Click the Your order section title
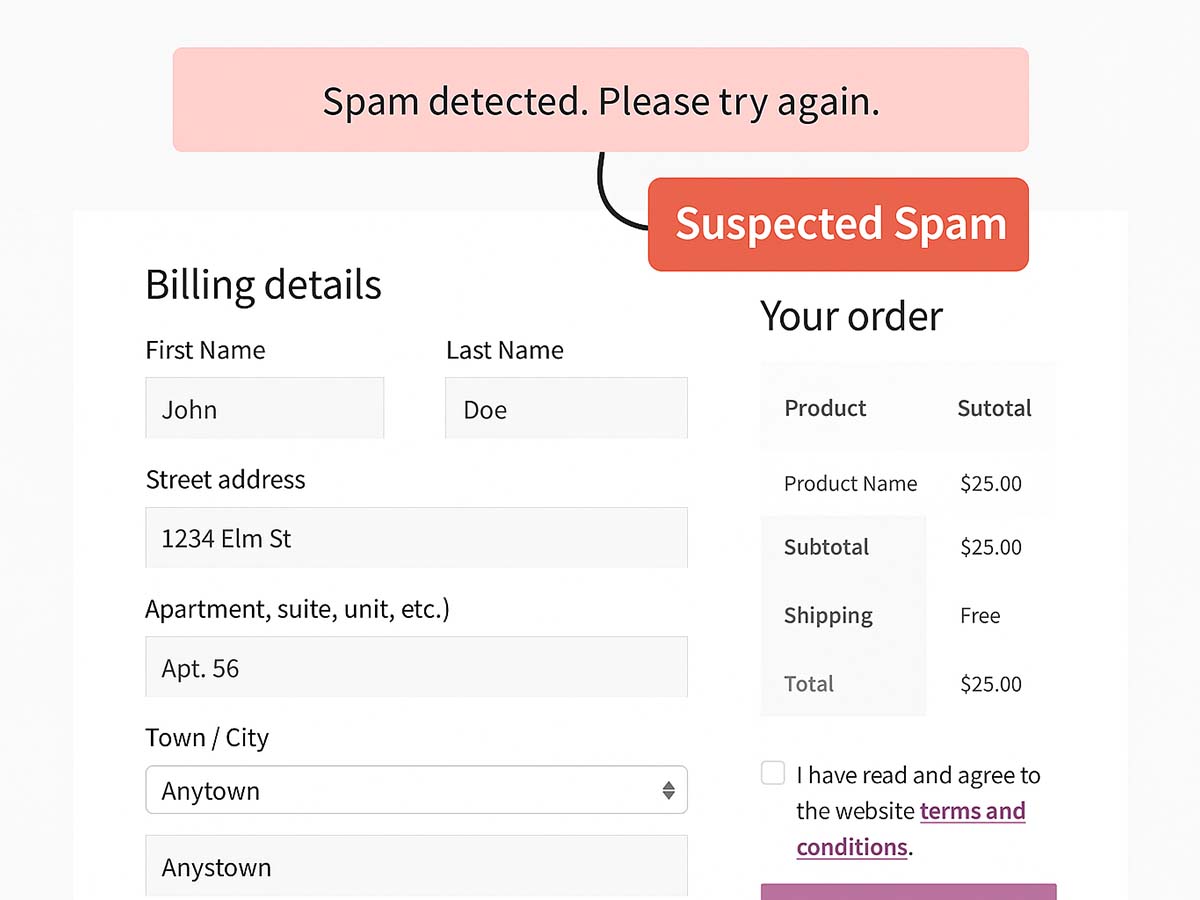1200x900 pixels. pyautogui.click(x=851, y=316)
